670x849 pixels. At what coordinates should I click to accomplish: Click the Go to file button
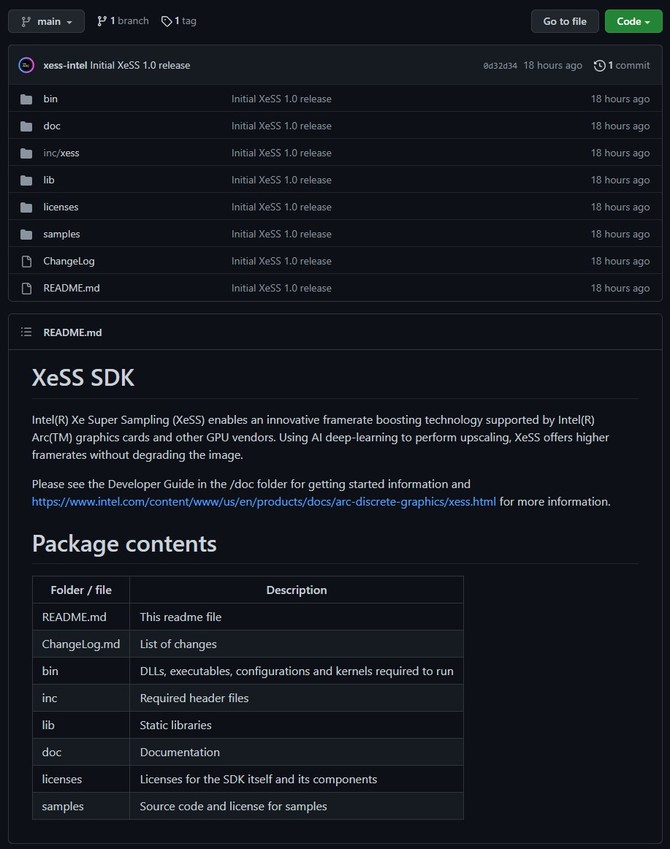pos(564,21)
